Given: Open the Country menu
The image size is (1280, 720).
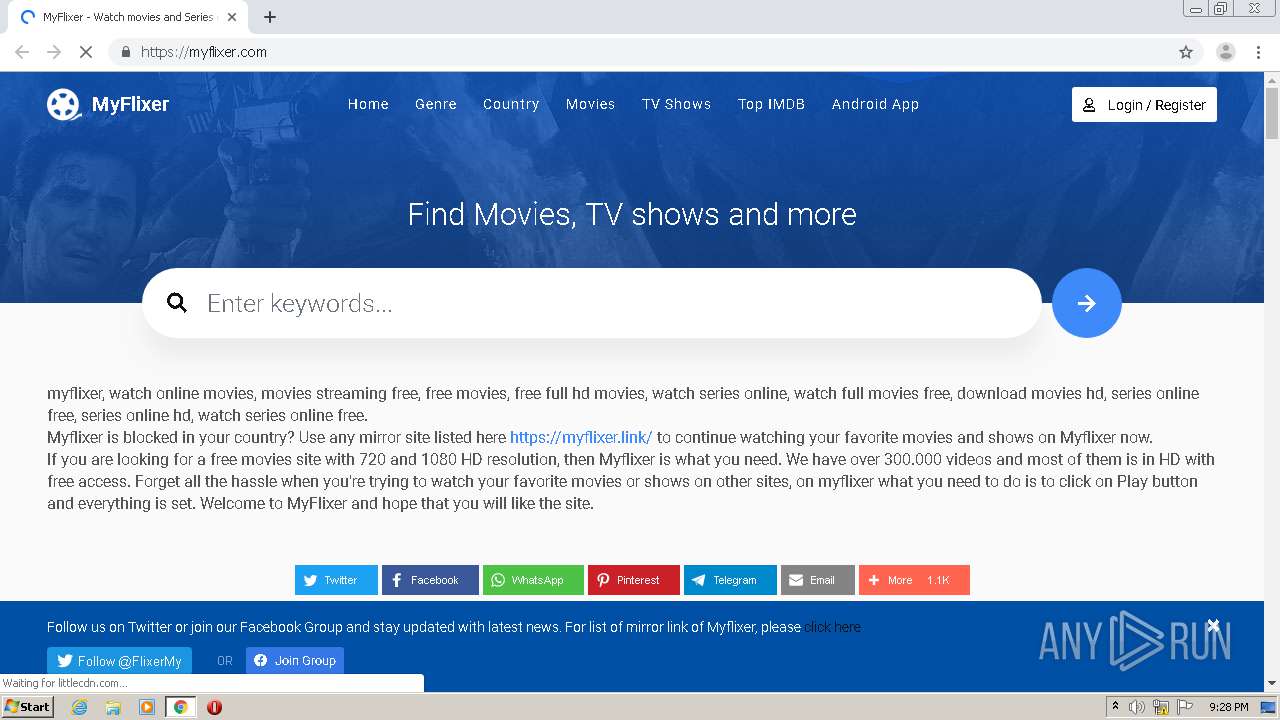Looking at the screenshot, I should pyautogui.click(x=511, y=104).
